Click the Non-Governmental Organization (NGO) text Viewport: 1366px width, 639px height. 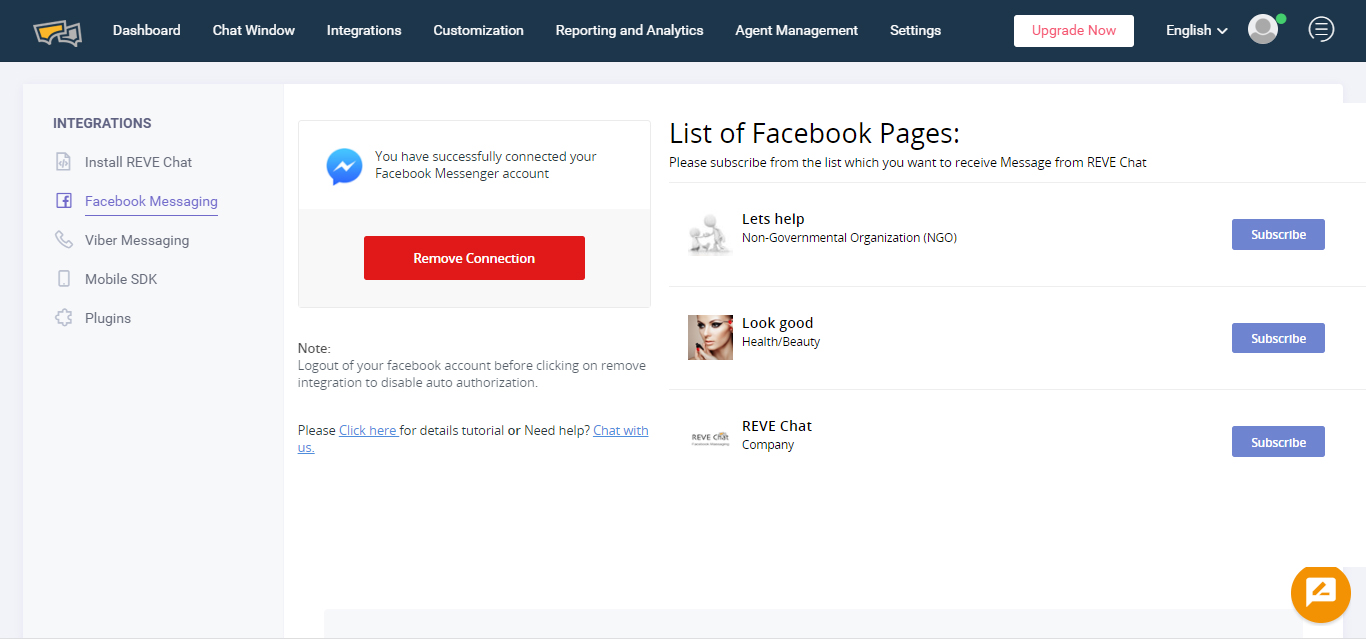click(849, 238)
